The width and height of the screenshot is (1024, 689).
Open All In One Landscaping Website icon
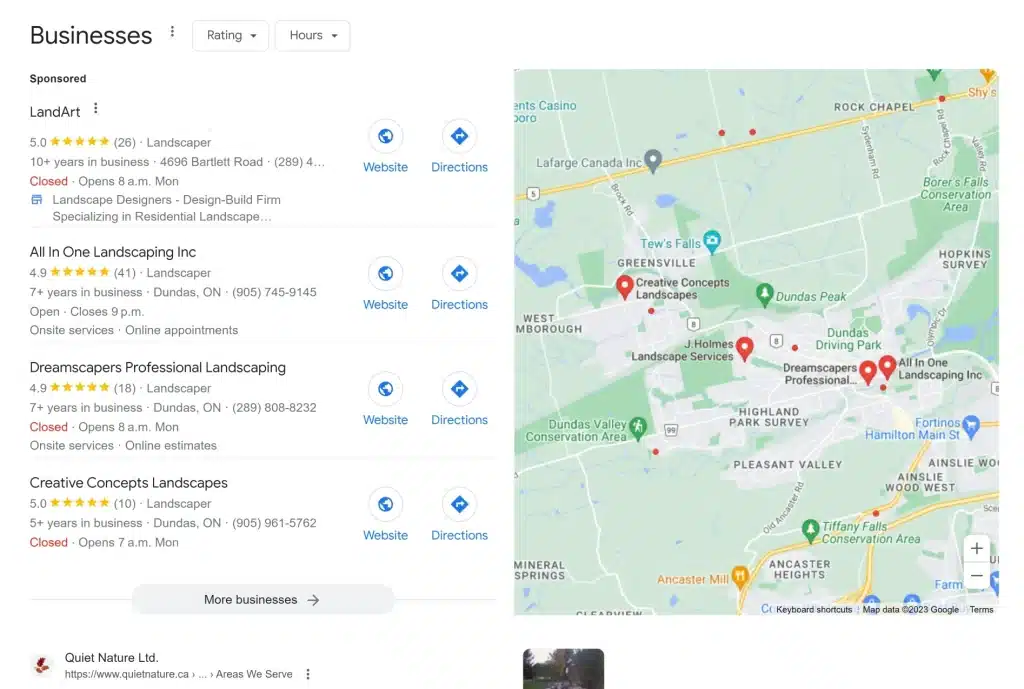[x=385, y=273]
